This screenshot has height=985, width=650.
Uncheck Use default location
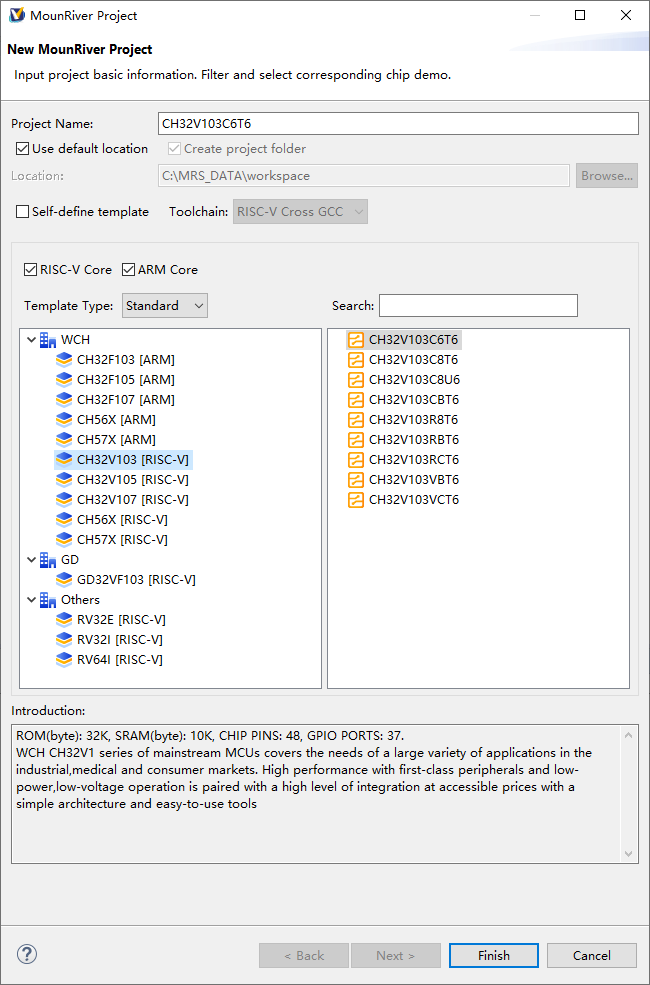(23, 149)
